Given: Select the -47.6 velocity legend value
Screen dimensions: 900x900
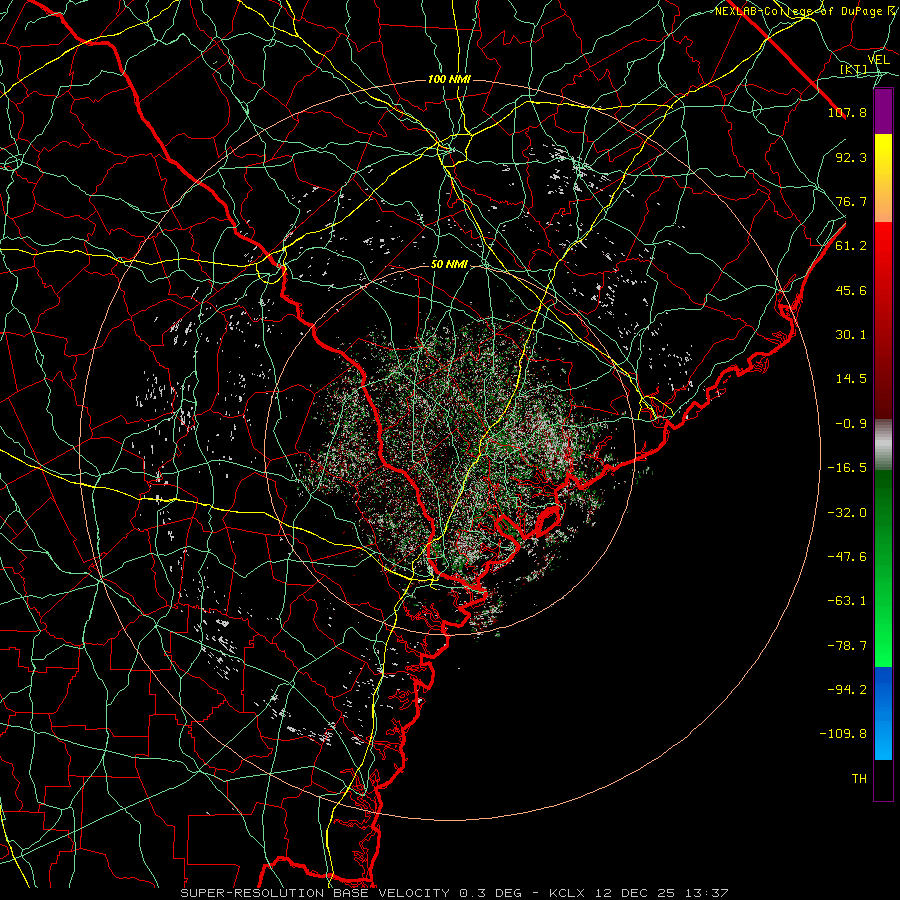Looking at the screenshot, I should [847, 557].
